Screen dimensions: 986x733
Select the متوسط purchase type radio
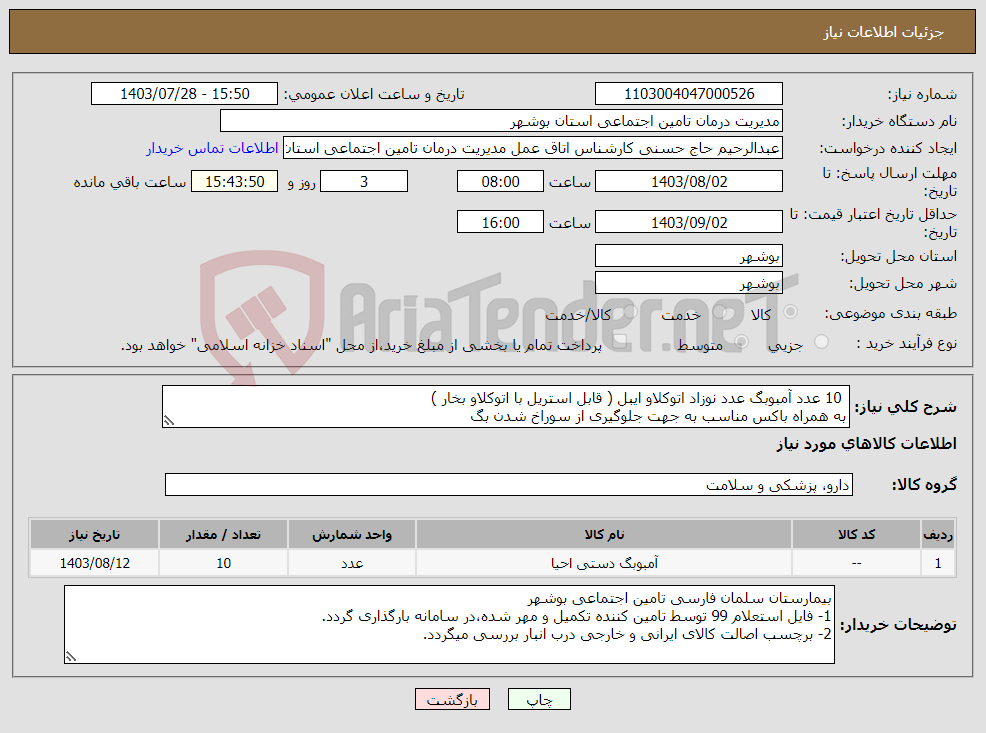[x=741, y=342]
